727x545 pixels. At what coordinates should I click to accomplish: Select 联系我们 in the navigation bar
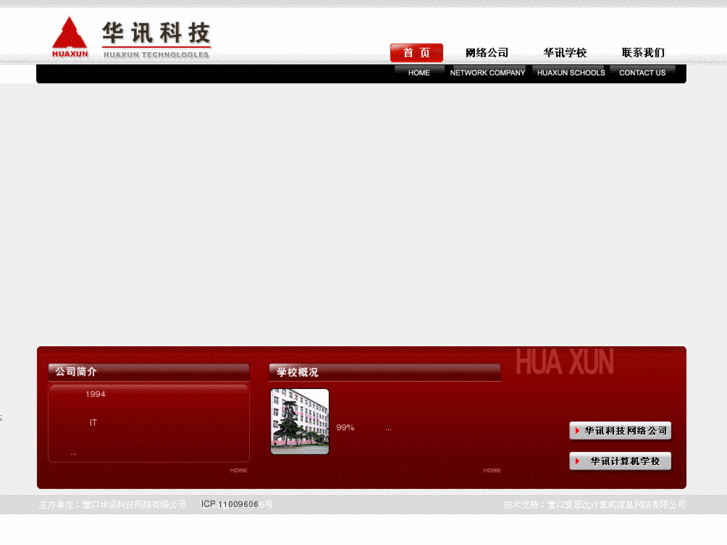click(643, 53)
